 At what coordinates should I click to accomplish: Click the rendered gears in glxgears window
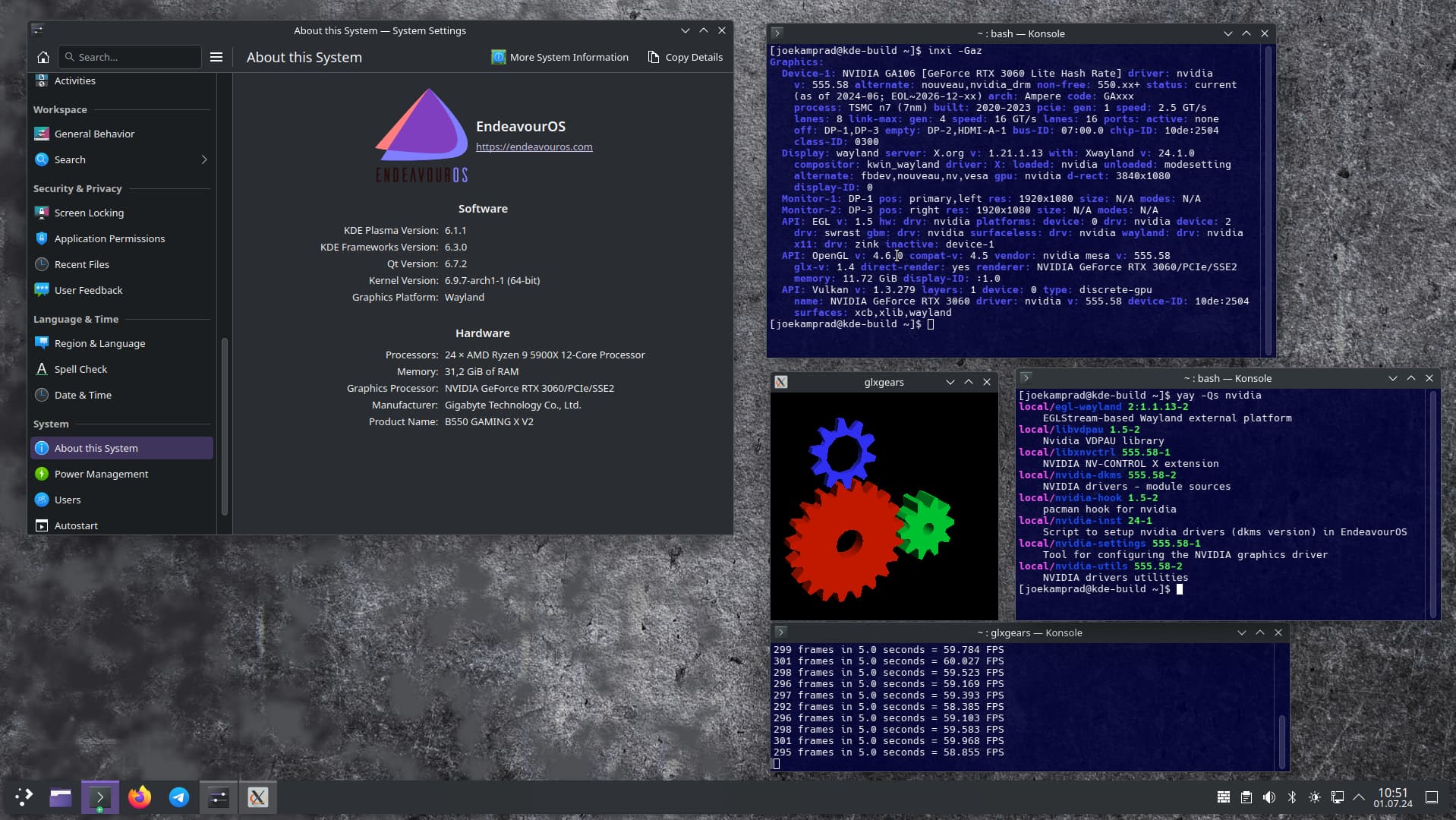pos(869,509)
